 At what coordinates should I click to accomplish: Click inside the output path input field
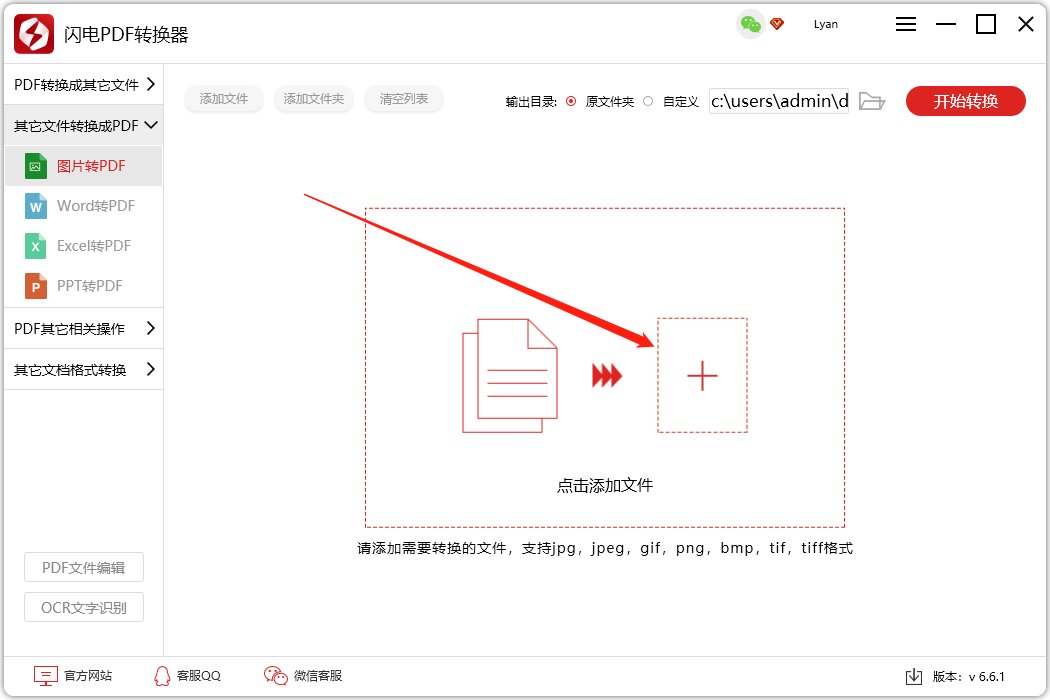click(778, 101)
